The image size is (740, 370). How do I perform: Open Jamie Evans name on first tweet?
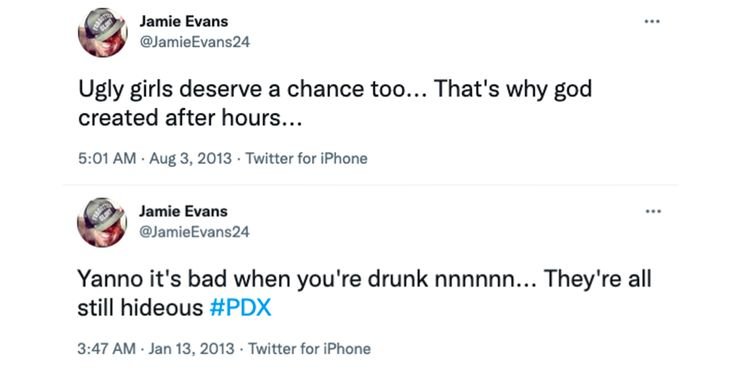(183, 22)
